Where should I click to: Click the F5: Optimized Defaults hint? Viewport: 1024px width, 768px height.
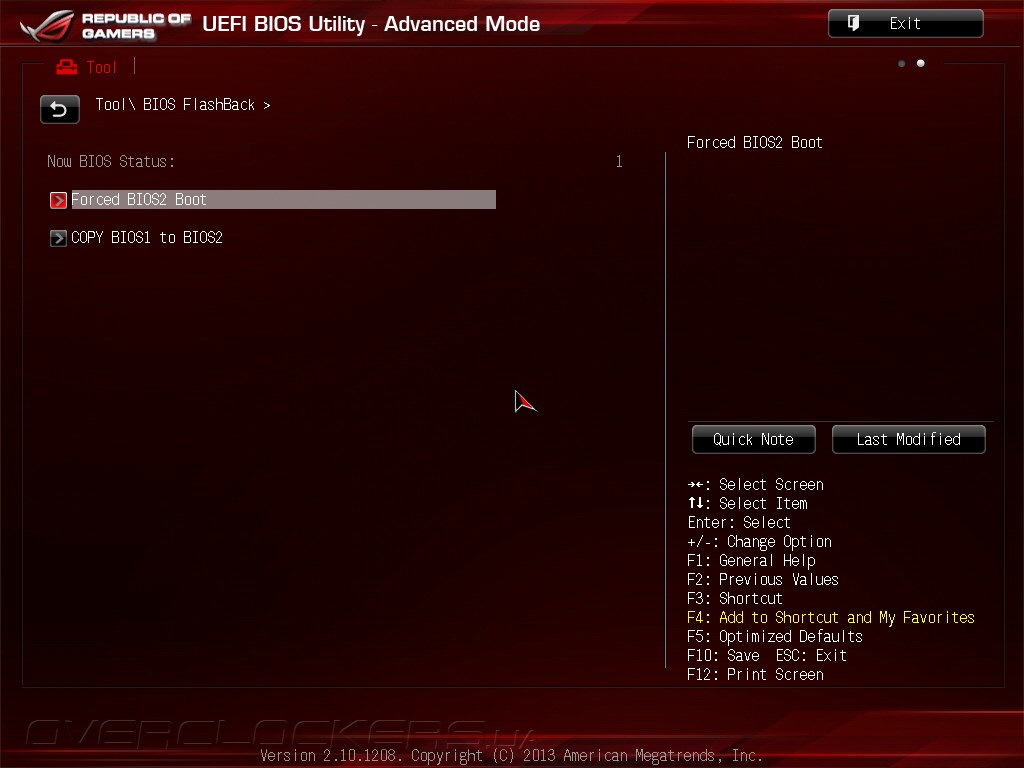click(775, 637)
